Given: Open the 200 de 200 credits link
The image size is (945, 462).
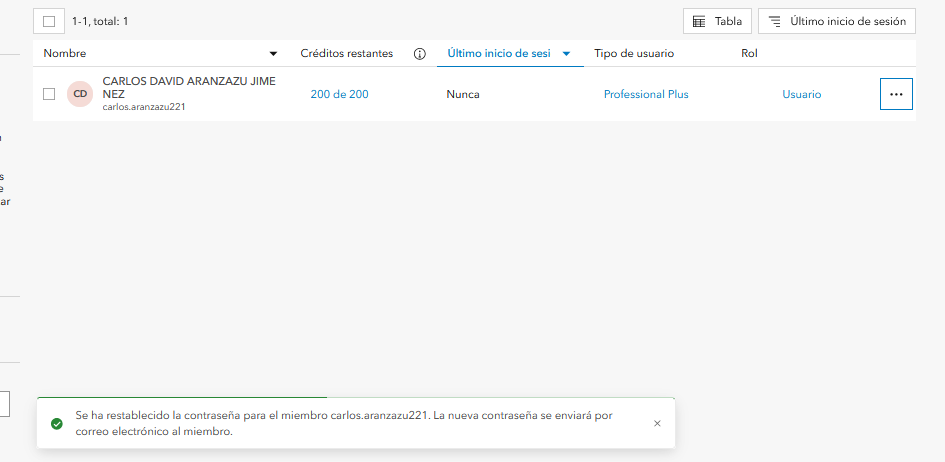Looking at the screenshot, I should (x=339, y=95).
